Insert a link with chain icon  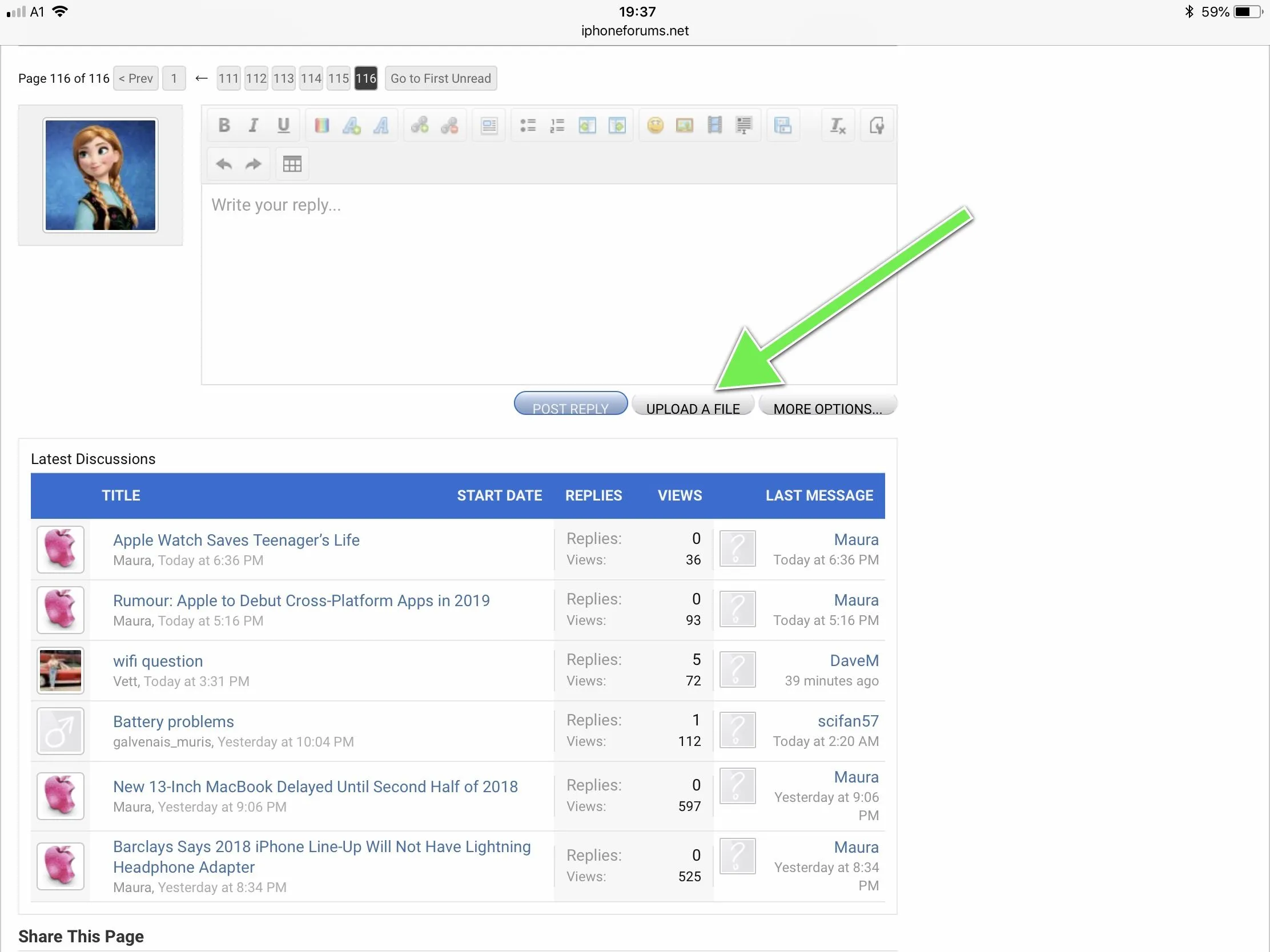(x=420, y=125)
